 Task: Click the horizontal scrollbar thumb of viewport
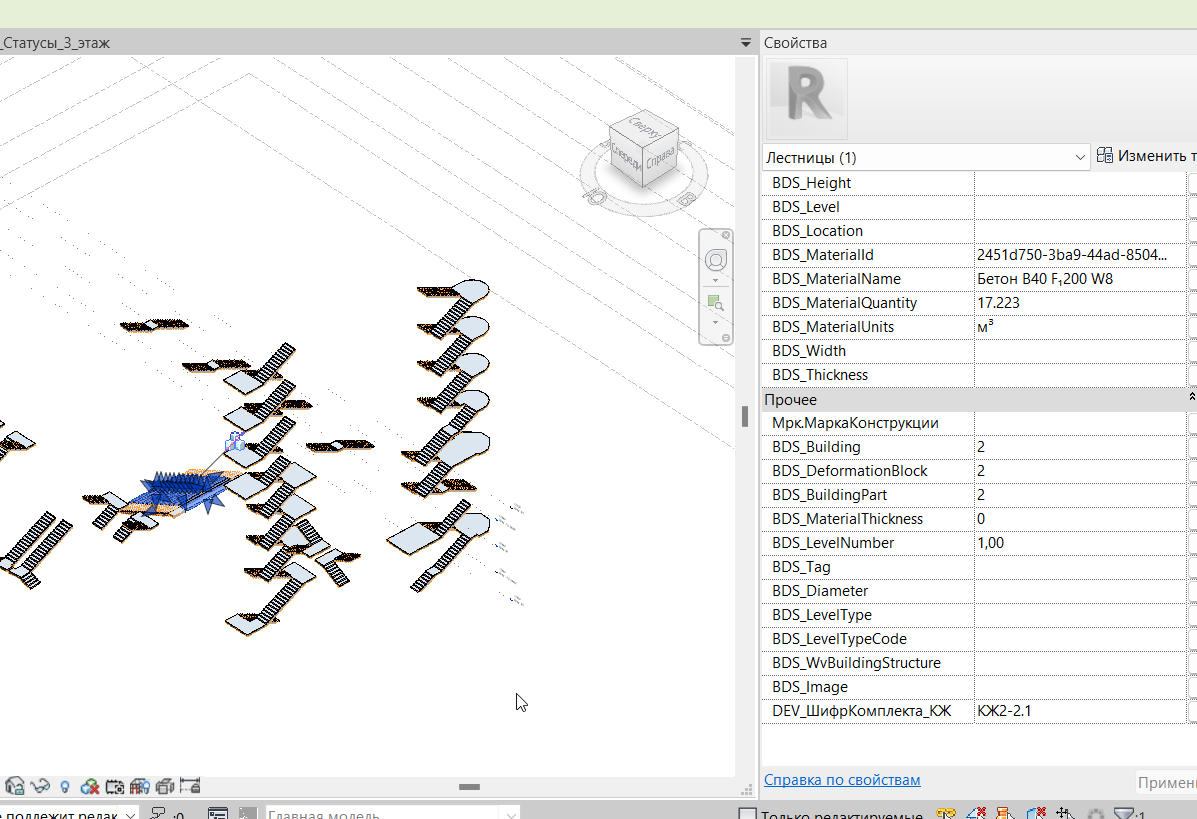pyautogui.click(x=469, y=786)
